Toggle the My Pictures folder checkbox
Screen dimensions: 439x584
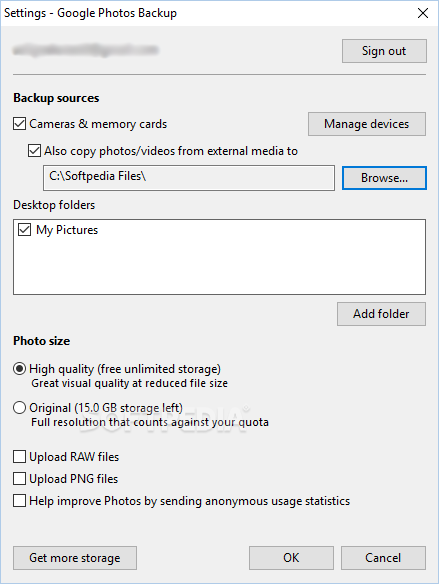24,230
